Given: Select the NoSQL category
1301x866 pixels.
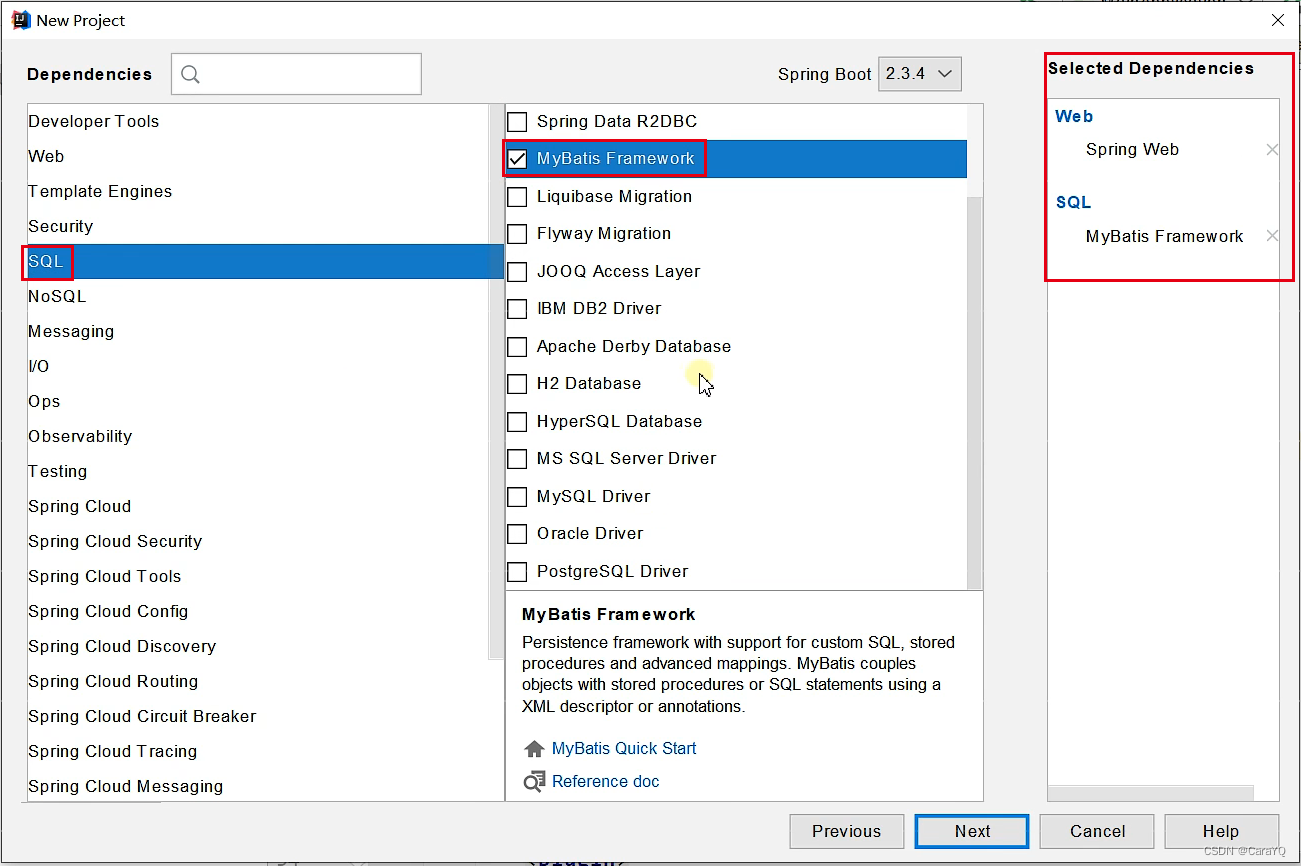Looking at the screenshot, I should pyautogui.click(x=258, y=297).
